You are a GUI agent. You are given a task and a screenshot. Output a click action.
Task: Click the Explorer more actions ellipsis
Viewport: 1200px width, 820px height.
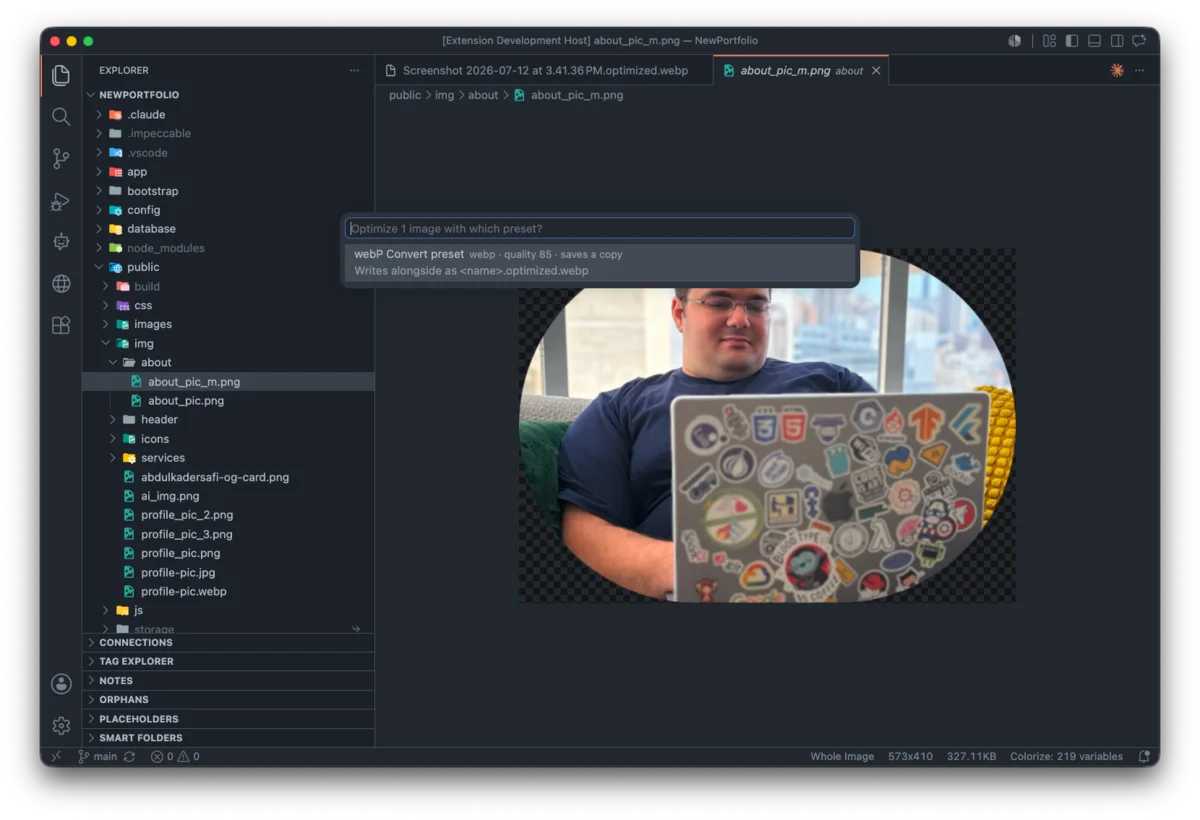(354, 71)
